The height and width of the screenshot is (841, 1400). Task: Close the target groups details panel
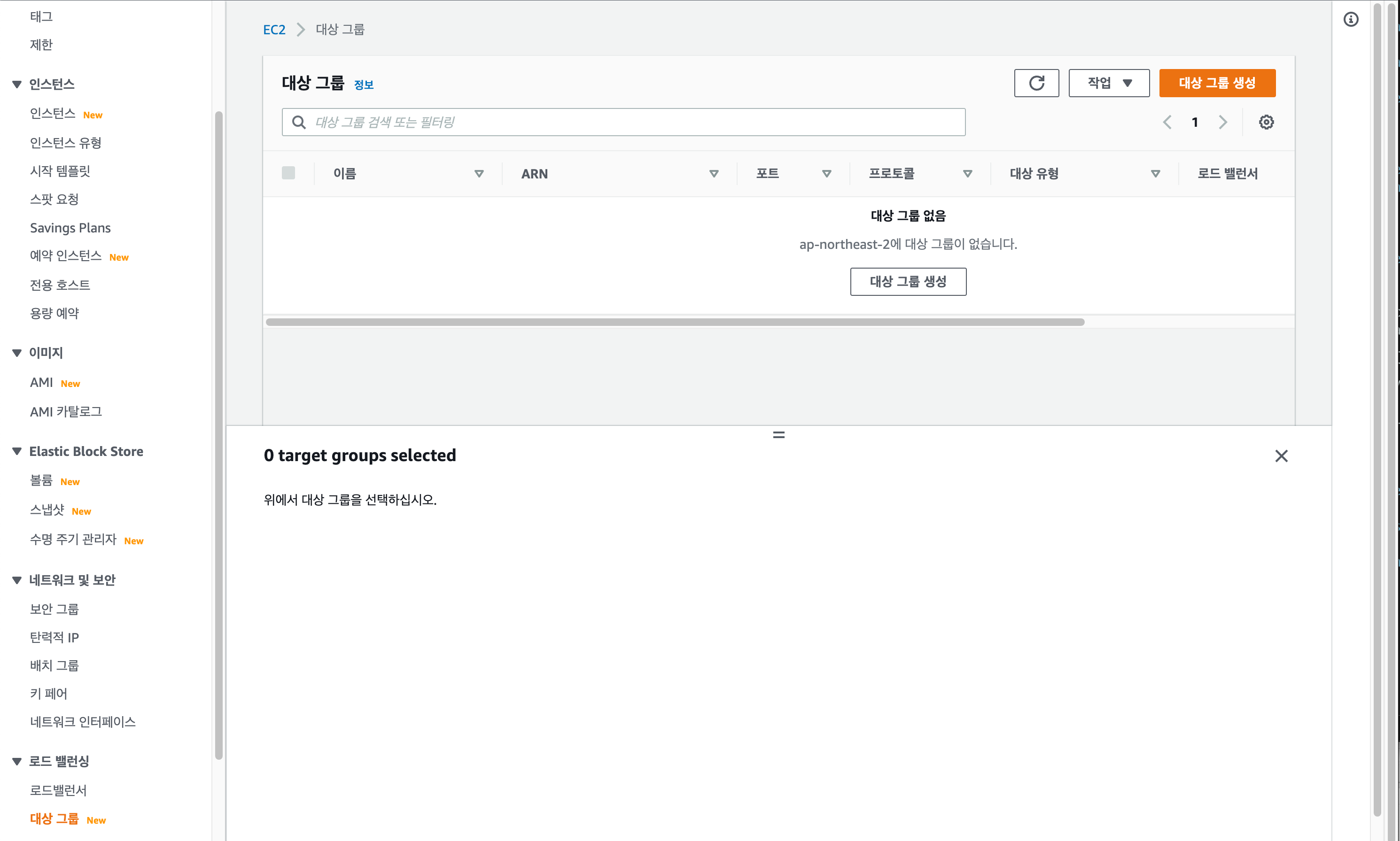[1281, 455]
